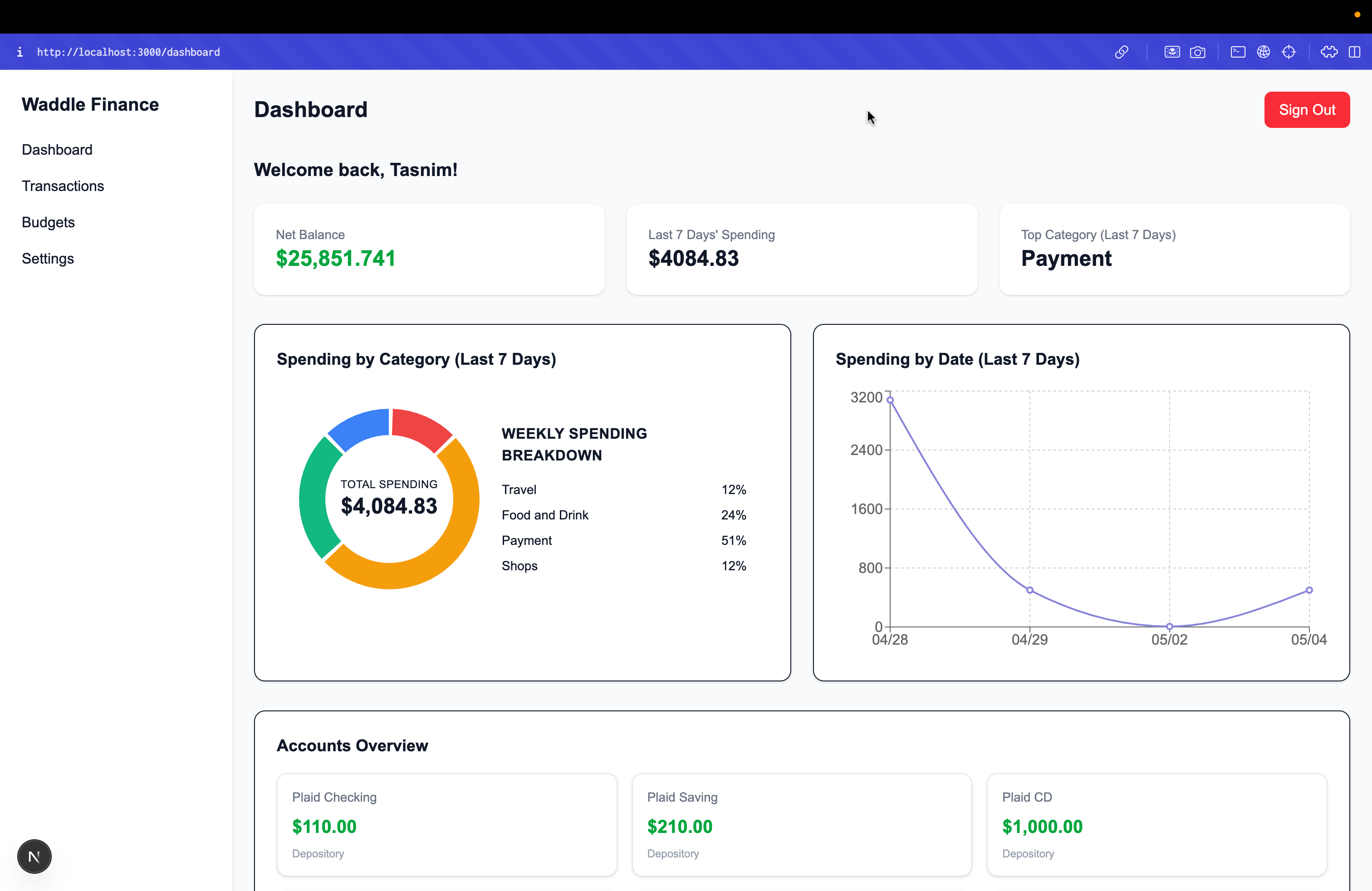The height and width of the screenshot is (891, 1372).
Task: Go to Budgets page in sidebar
Action: pos(49,222)
